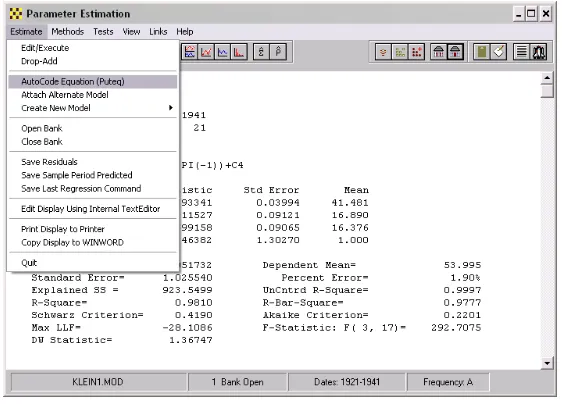This screenshot has width=562, height=404.
Task: Open the Links menu
Action: click(x=158, y=32)
